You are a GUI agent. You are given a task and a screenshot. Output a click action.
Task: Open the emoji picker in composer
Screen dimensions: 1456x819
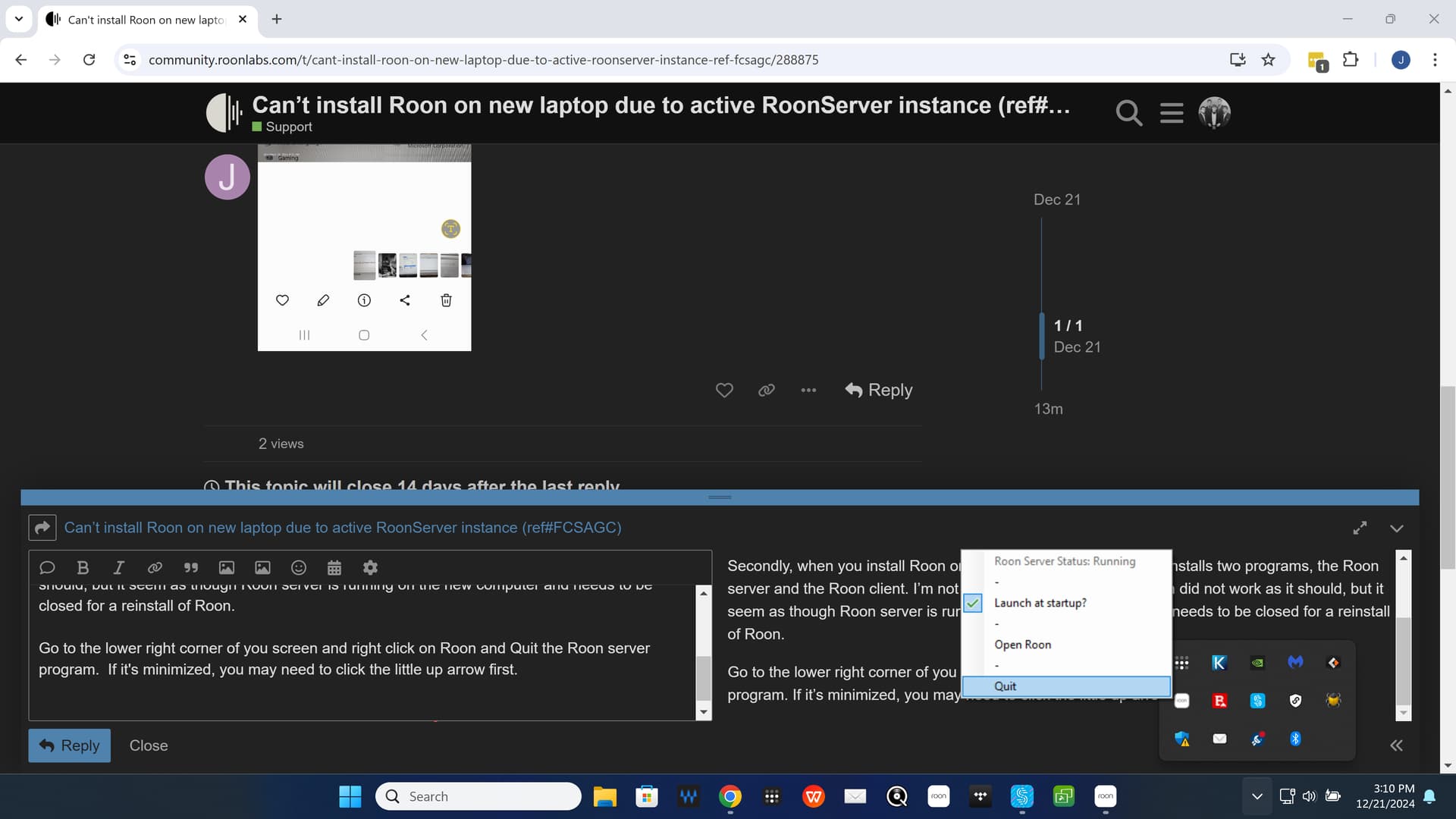click(299, 567)
